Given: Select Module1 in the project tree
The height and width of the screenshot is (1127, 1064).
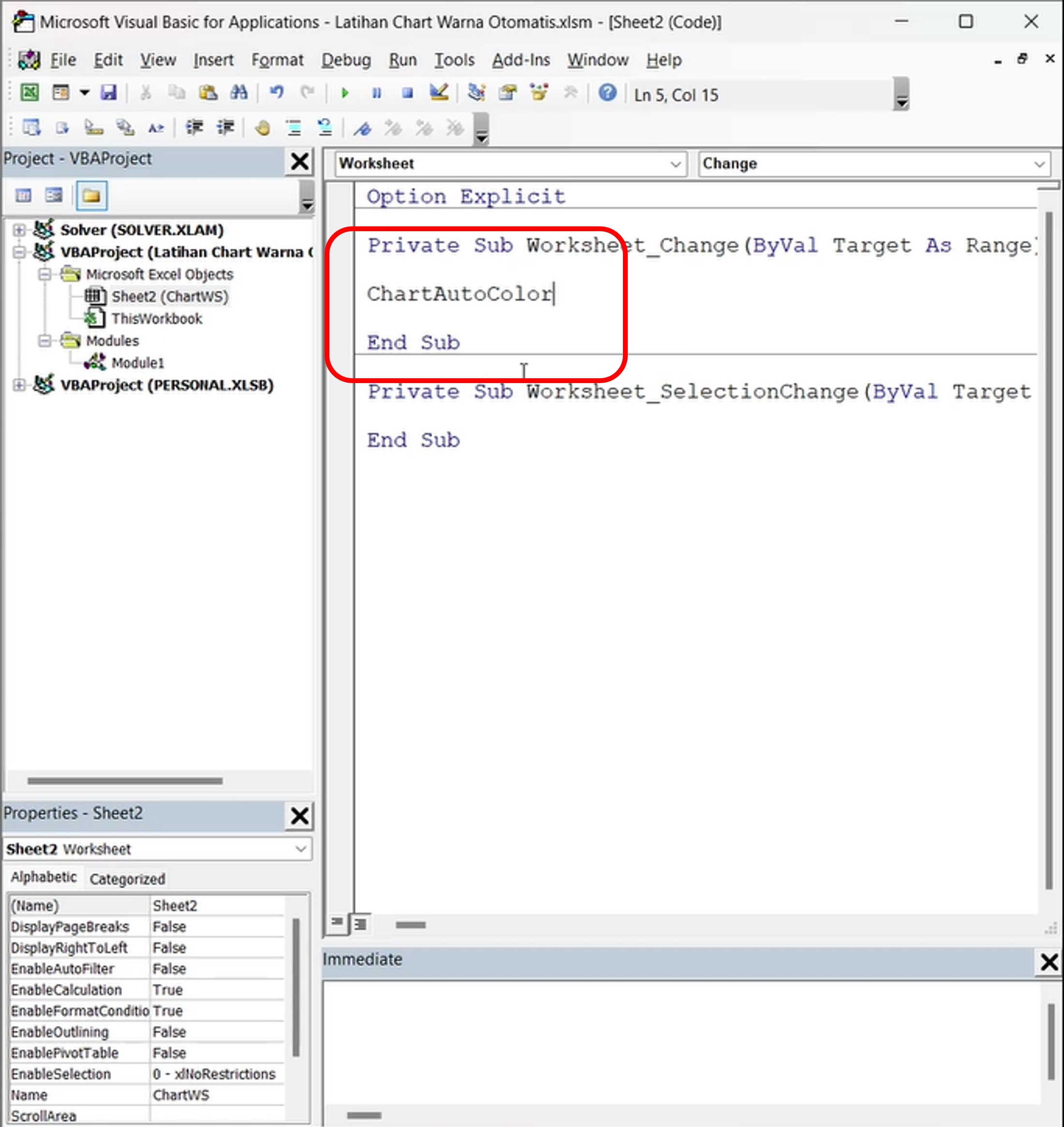Looking at the screenshot, I should 137,363.
